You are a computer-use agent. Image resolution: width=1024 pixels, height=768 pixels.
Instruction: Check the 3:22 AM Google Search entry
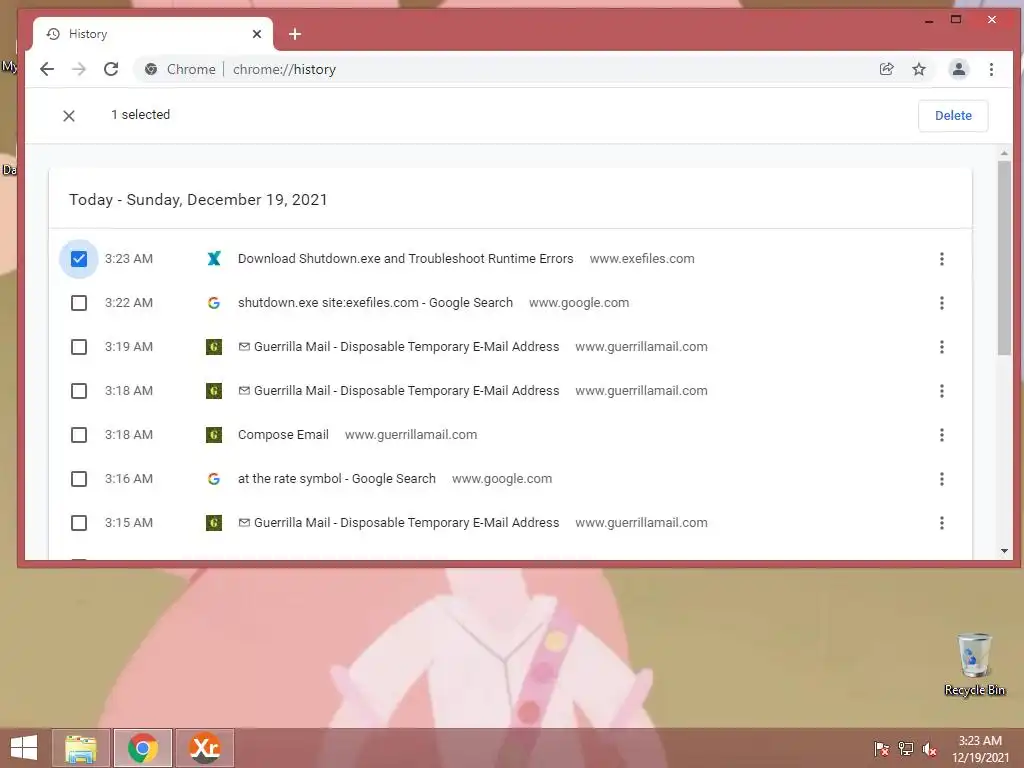(79, 303)
